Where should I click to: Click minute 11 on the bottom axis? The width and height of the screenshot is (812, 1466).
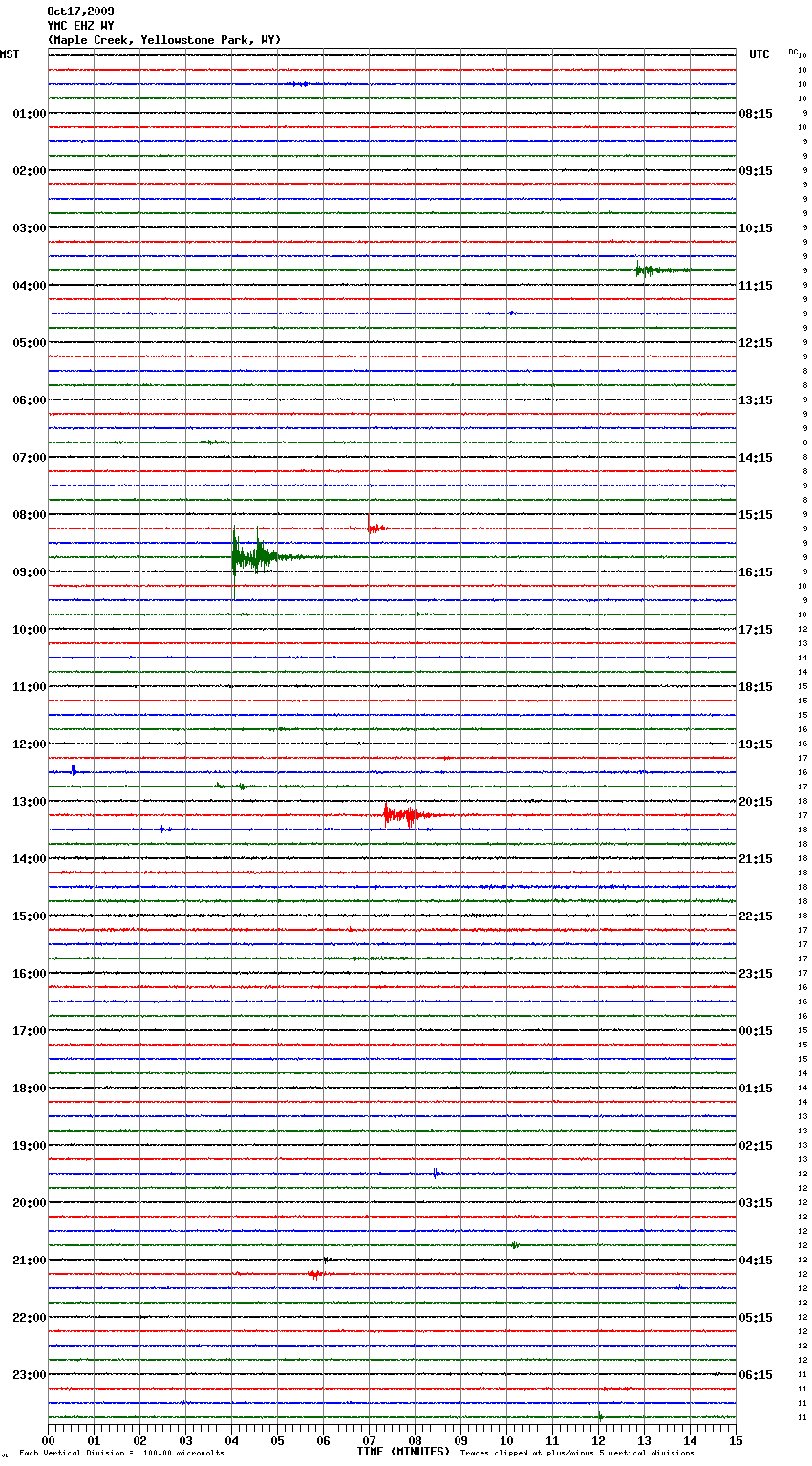coord(552,1440)
